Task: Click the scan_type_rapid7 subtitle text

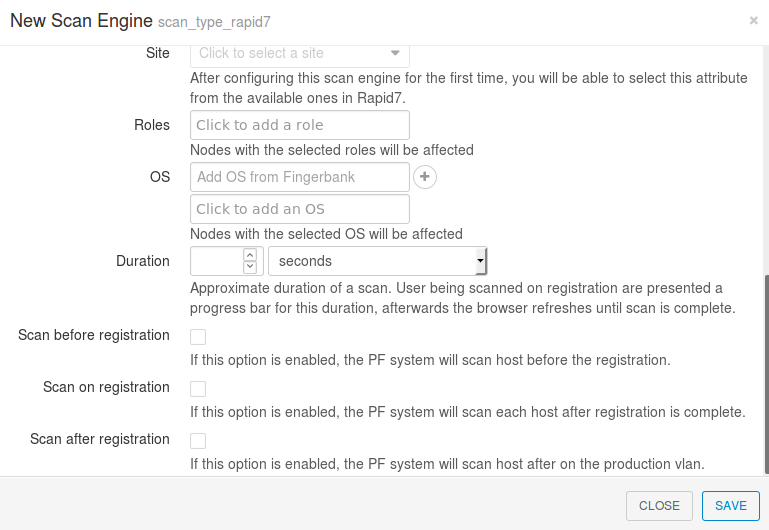Action: pyautogui.click(x=214, y=23)
